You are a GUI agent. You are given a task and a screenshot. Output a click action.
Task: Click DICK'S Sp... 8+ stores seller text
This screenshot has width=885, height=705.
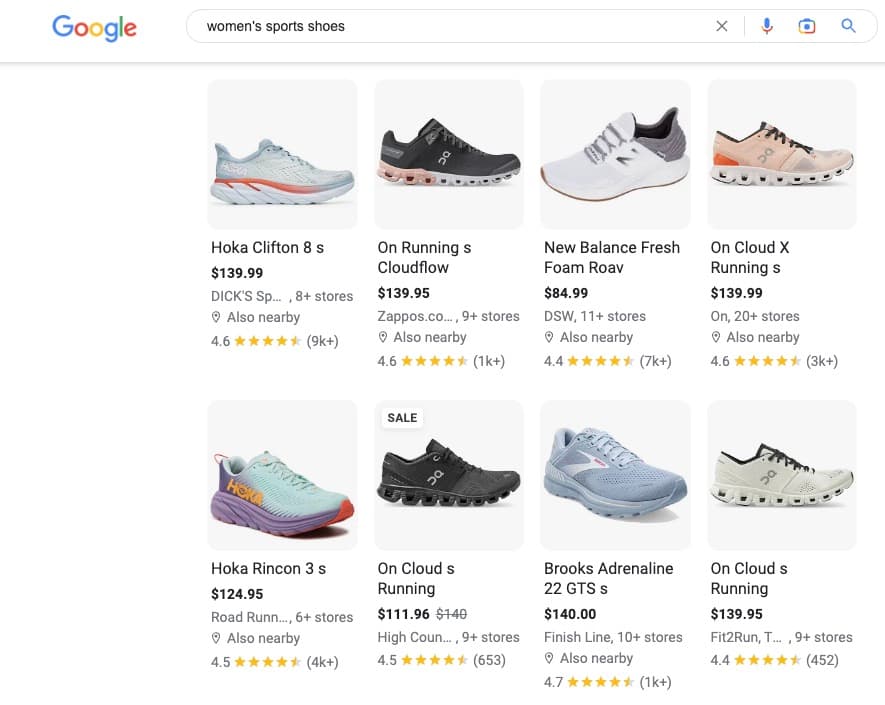click(282, 296)
